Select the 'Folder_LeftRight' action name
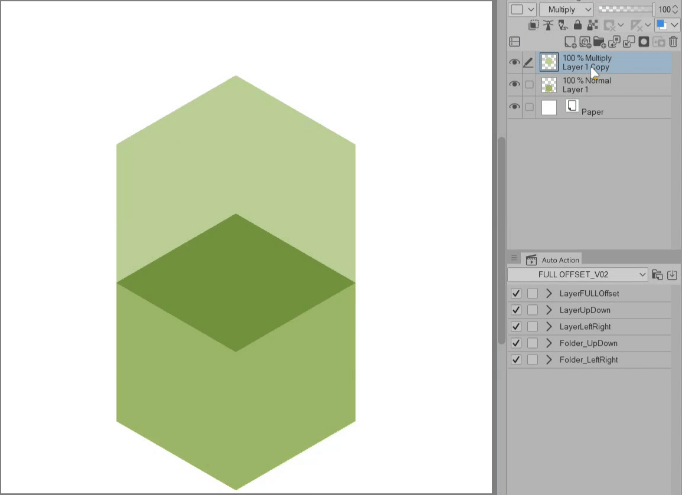This screenshot has width=682, height=495. 589,360
